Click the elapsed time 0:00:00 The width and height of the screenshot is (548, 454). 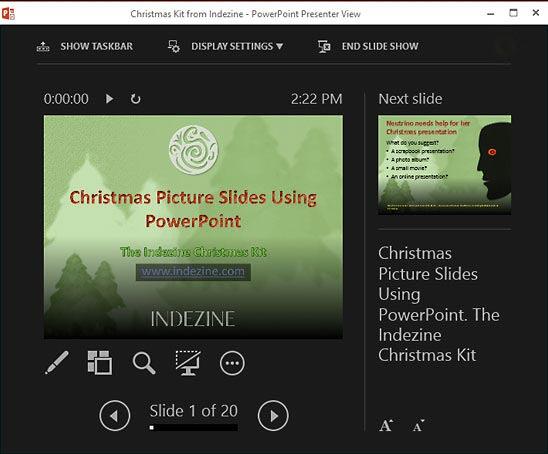point(66,99)
